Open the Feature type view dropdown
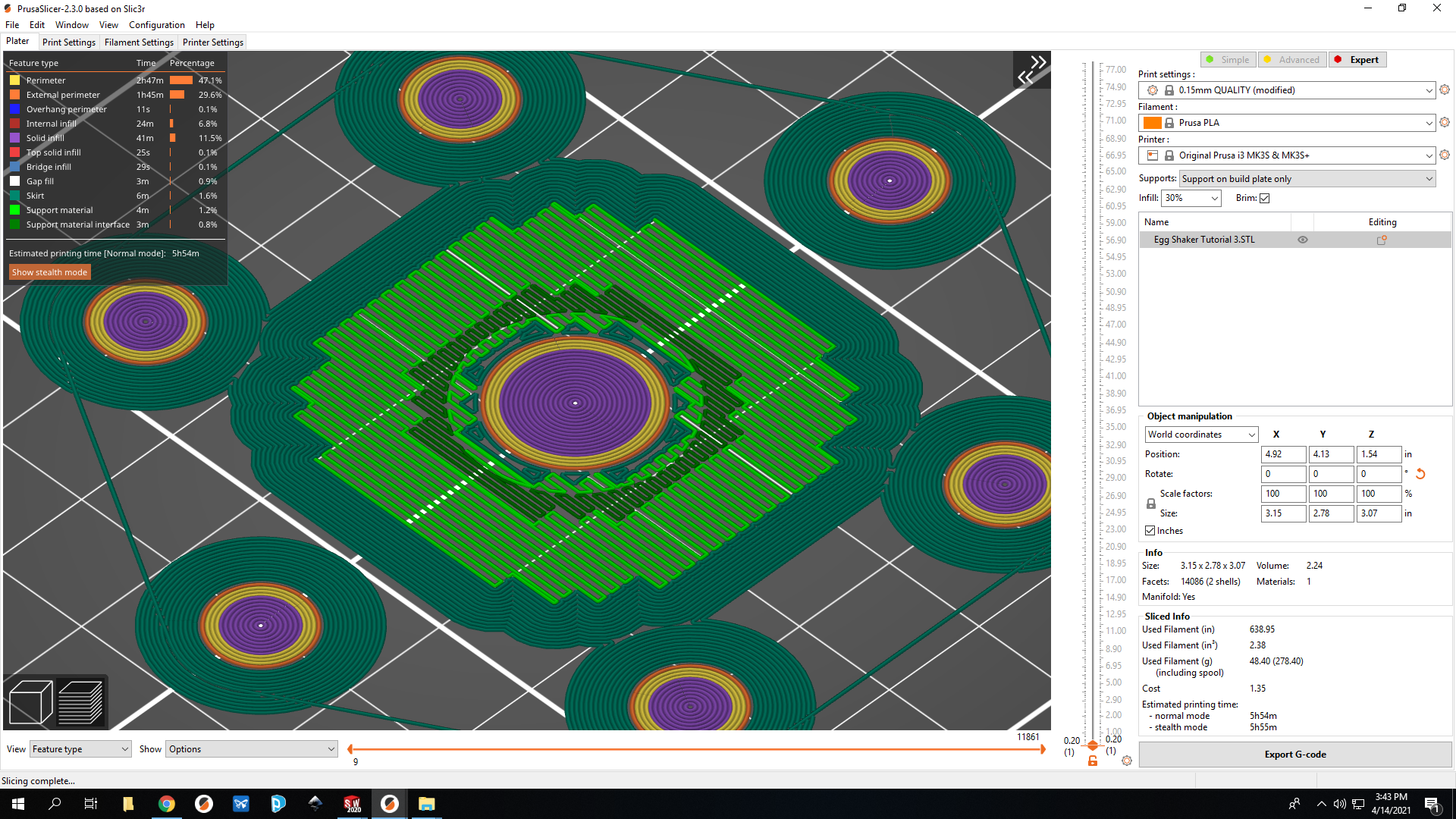This screenshot has width=1456, height=819. [80, 749]
